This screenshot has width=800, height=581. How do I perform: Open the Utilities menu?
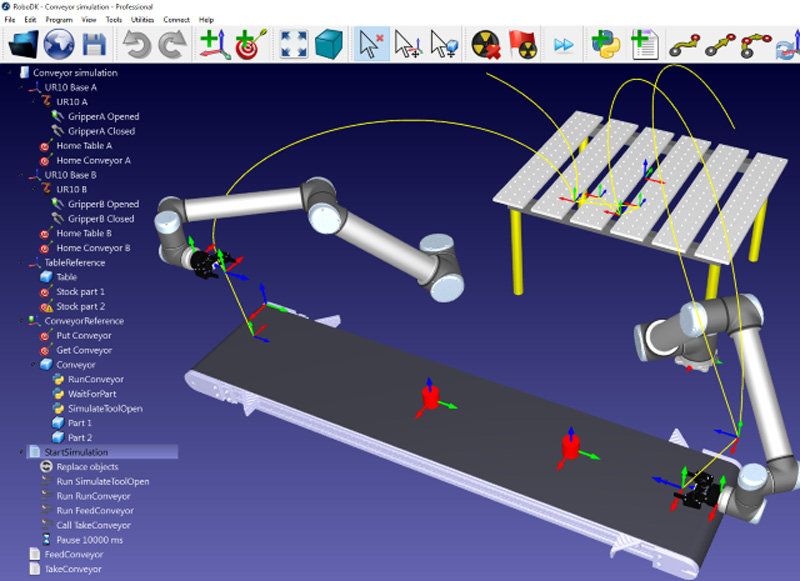143,20
